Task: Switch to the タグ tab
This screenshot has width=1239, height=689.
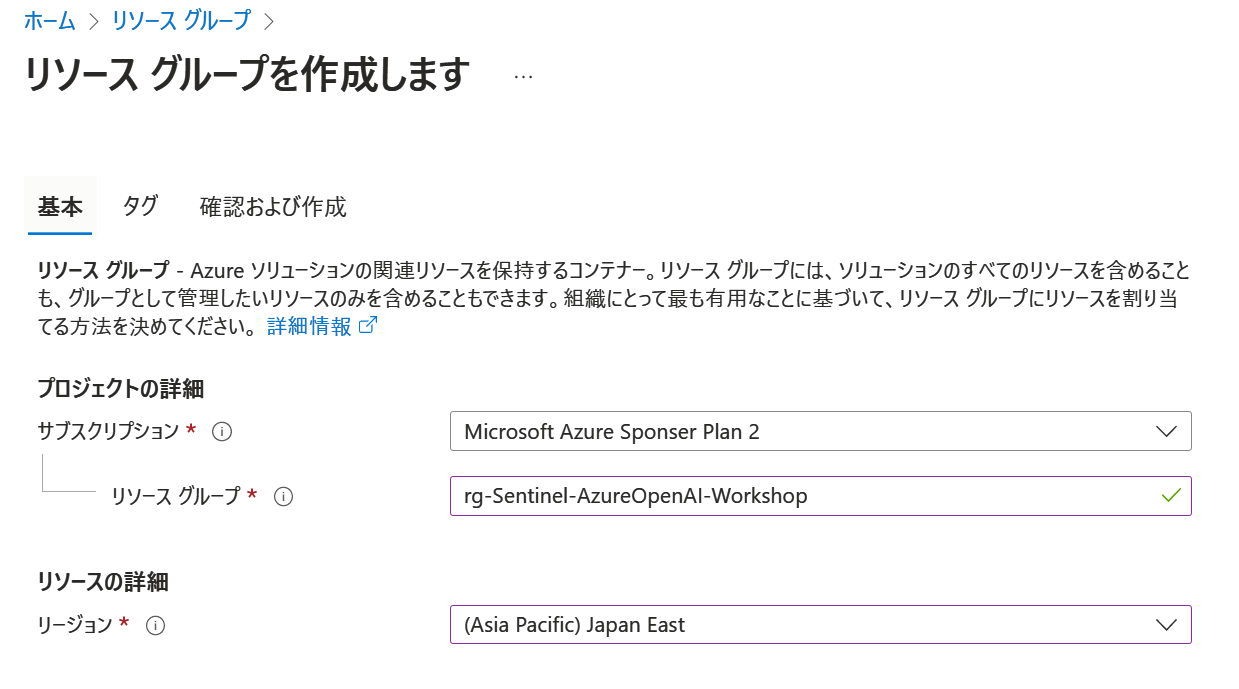Action: pos(140,207)
